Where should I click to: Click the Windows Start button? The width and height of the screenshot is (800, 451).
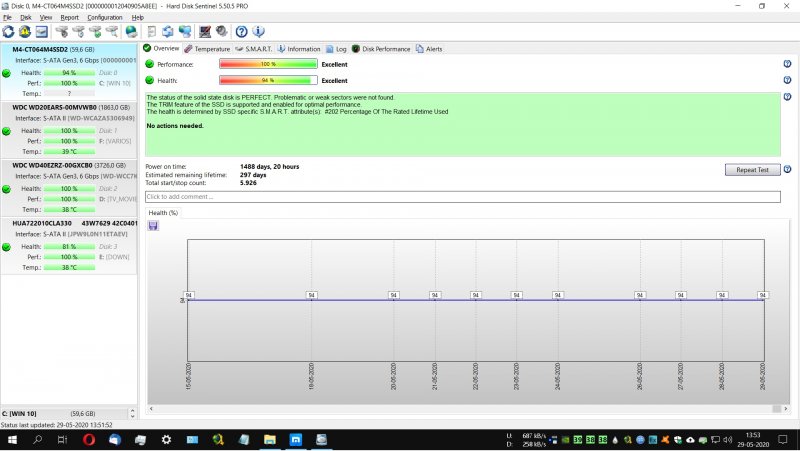pos(12,439)
